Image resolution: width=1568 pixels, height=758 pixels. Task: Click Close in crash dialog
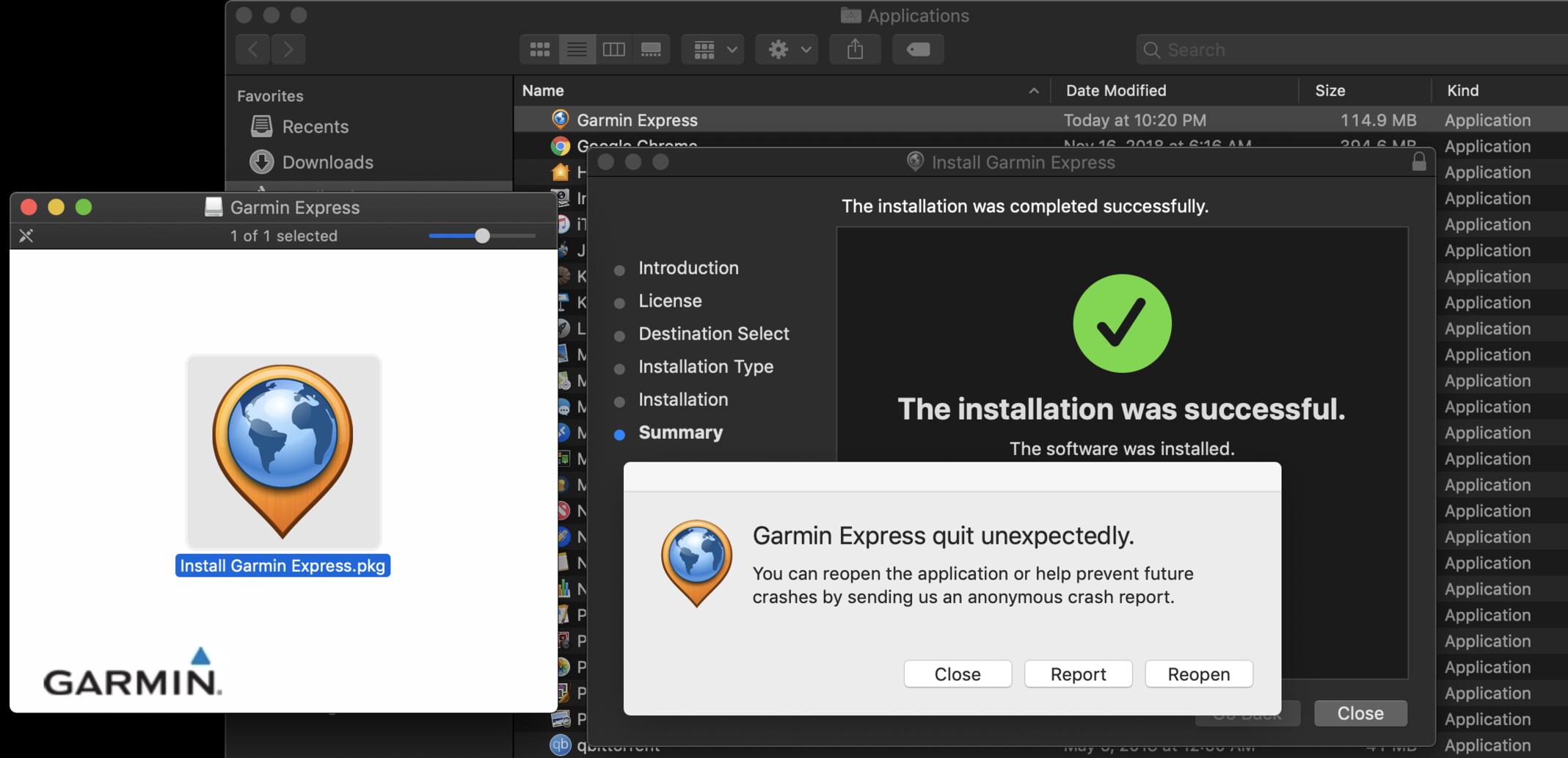[x=958, y=674]
